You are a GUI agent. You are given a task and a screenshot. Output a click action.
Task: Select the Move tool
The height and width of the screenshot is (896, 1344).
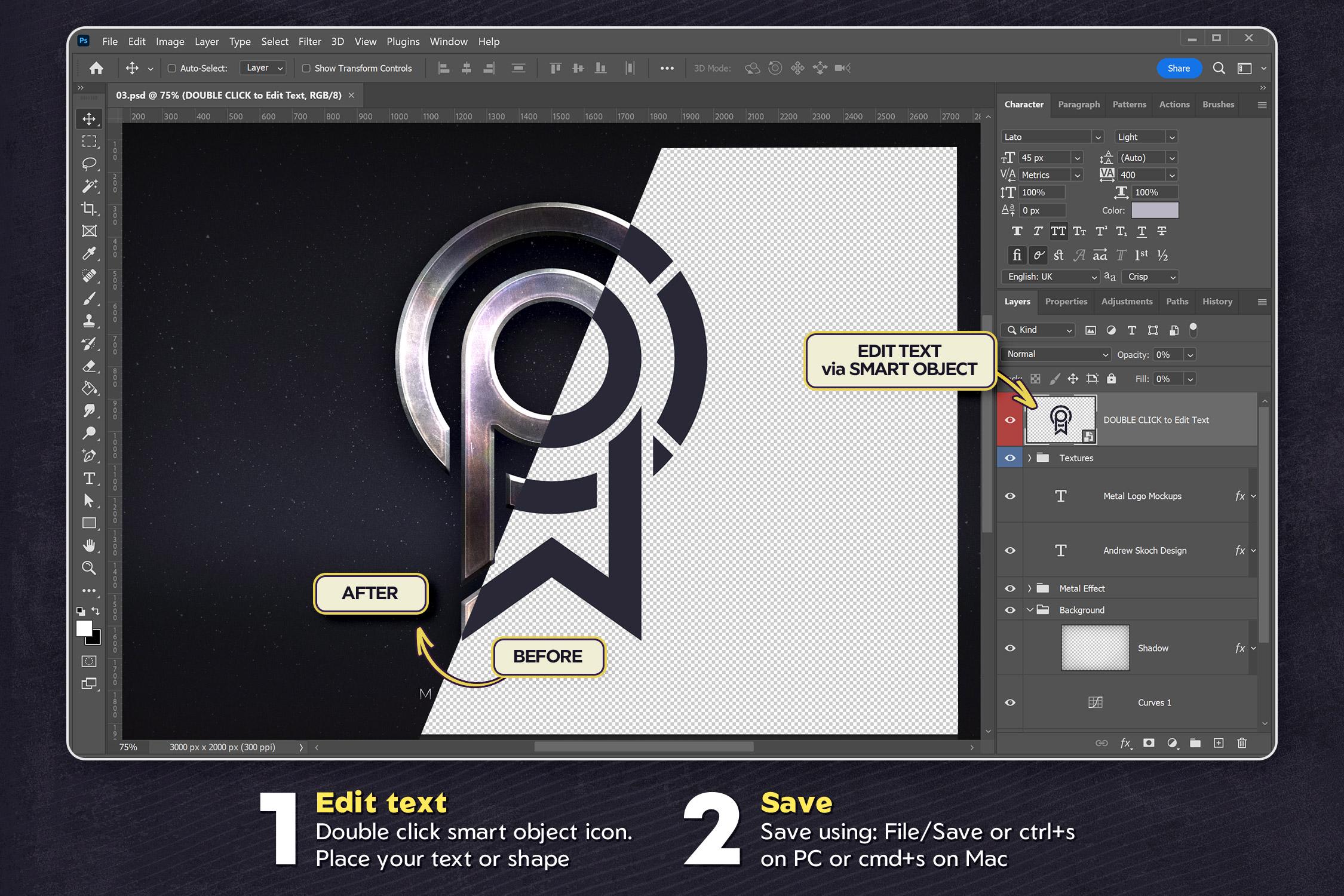[x=90, y=119]
